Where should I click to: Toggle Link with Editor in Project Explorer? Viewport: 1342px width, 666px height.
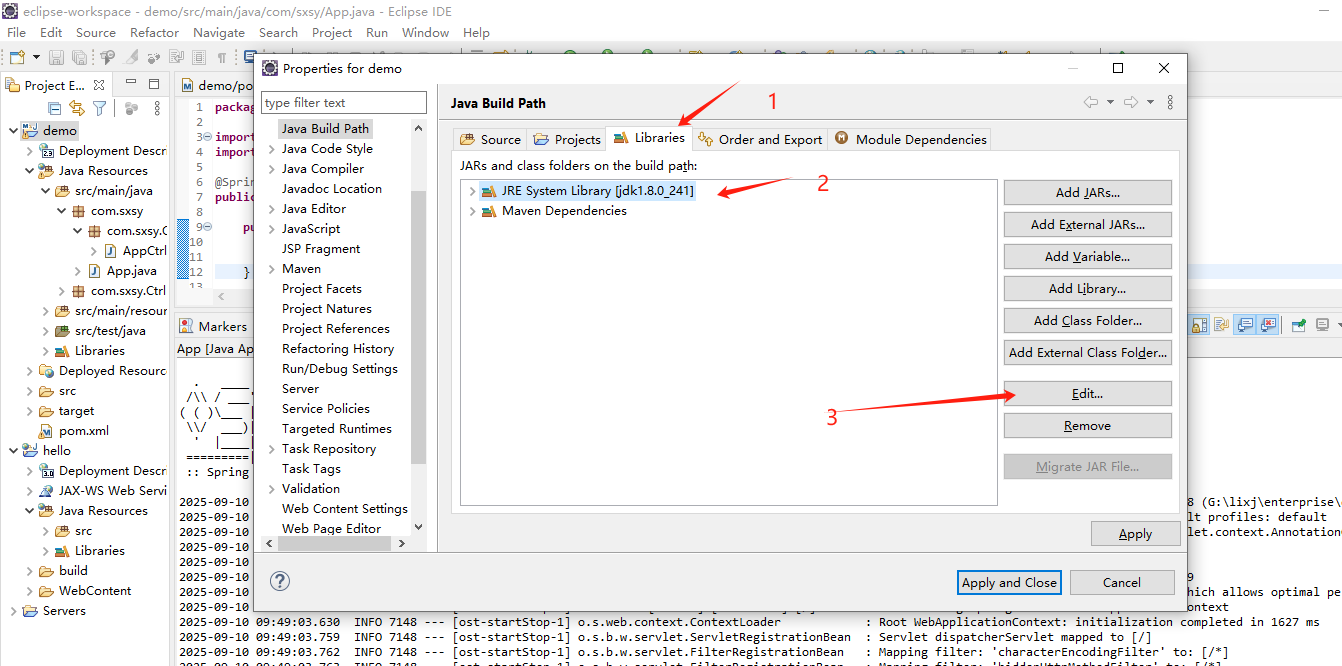pyautogui.click(x=76, y=108)
